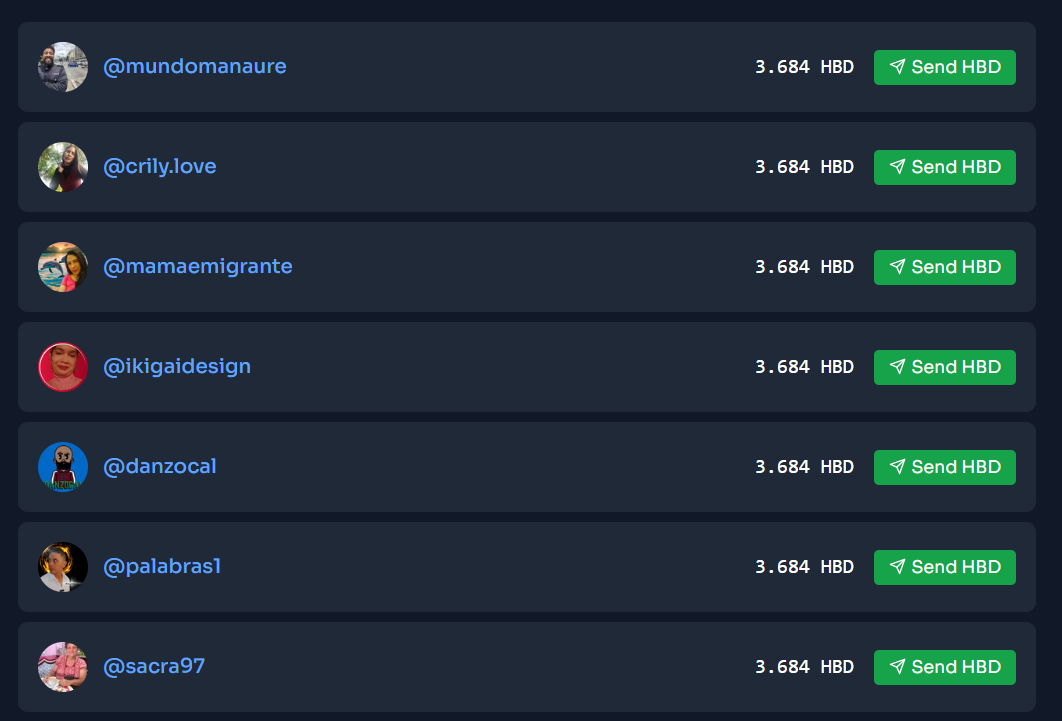Send HBD to crily.love
Image resolution: width=1062 pixels, height=721 pixels.
tap(944, 167)
